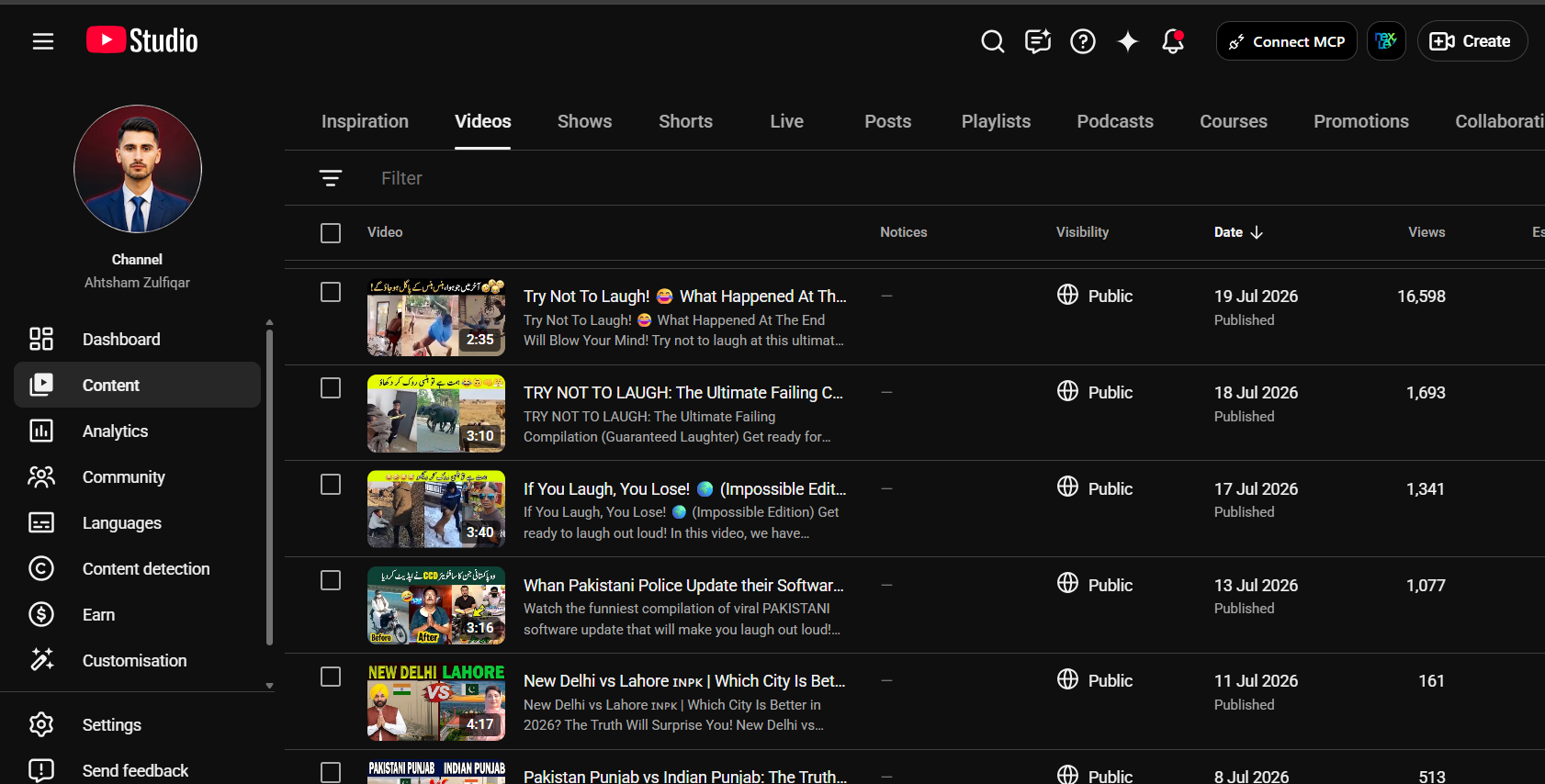1545x784 pixels.
Task: Tick the select-all videos checkbox
Action: pos(331,233)
